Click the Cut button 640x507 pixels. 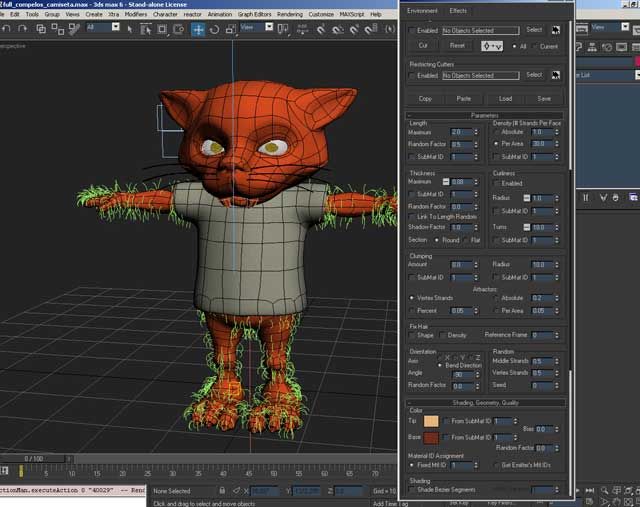[x=423, y=46]
